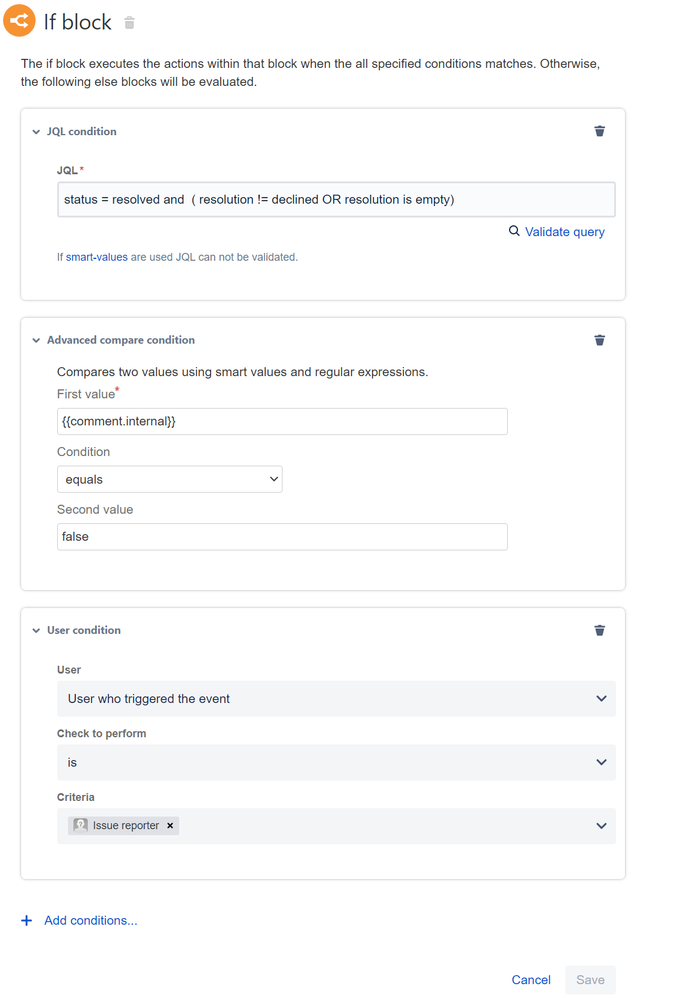
Task: Open the Check to perform dropdown
Action: [x=336, y=763]
